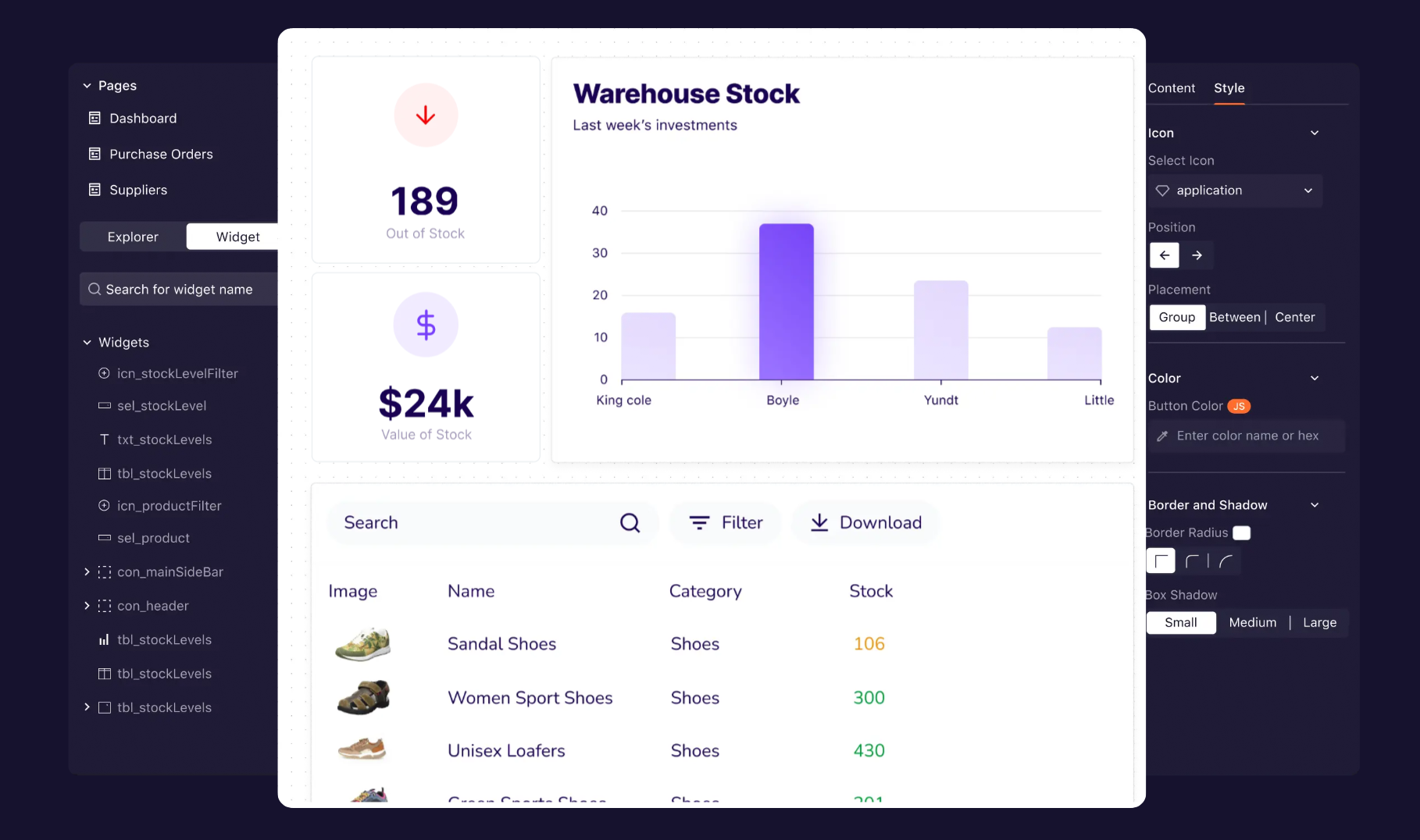Collapse the Pages section
This screenshot has height=840, width=1420.
tap(87, 86)
